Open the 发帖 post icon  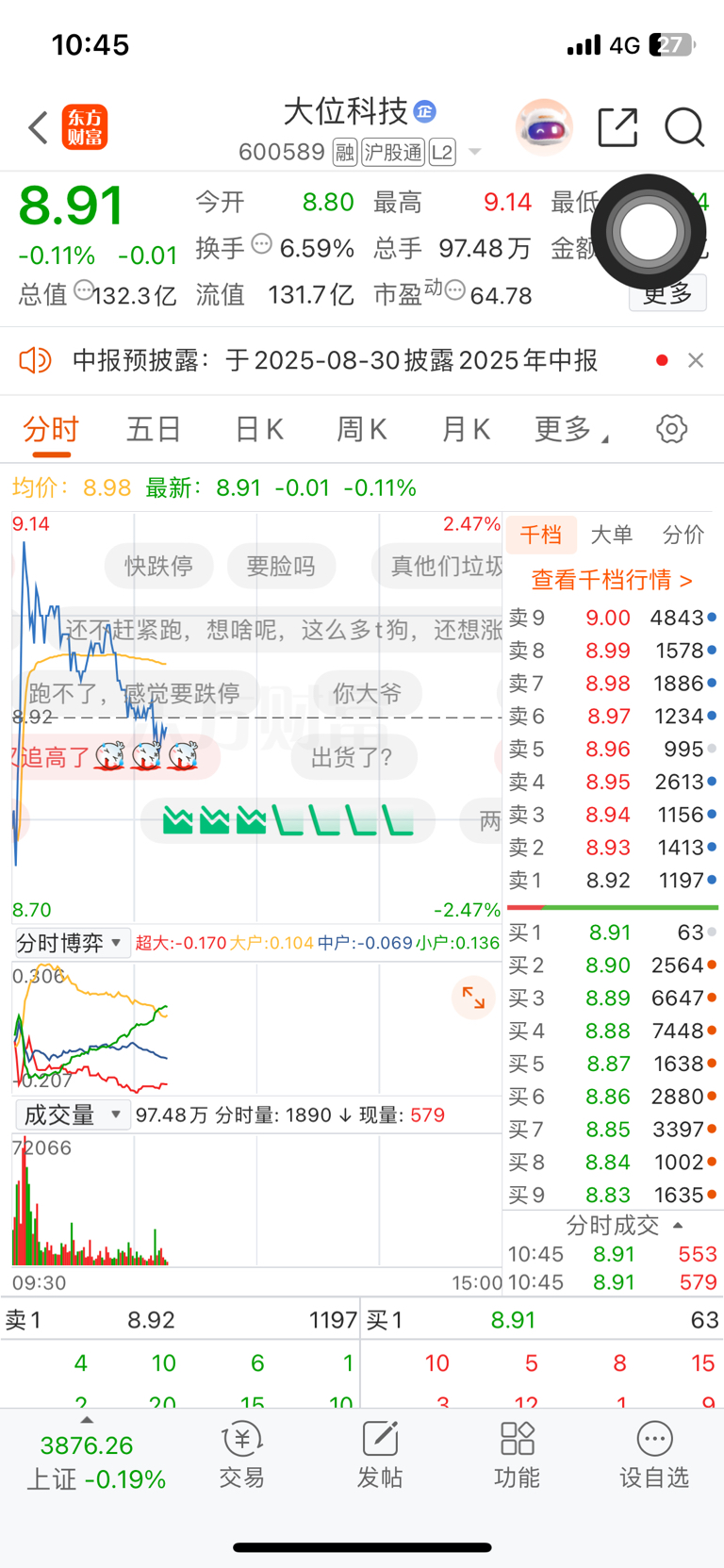coord(380,1455)
